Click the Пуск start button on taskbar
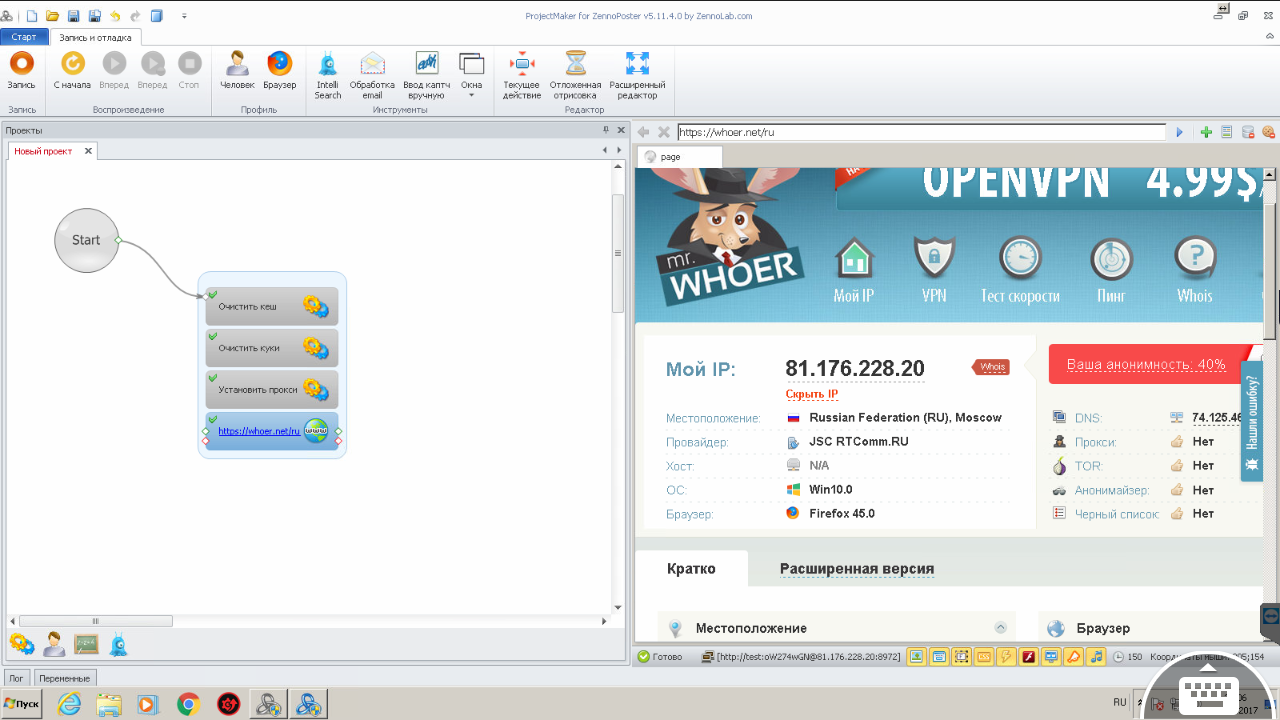The height and width of the screenshot is (720, 1280). (x=22, y=704)
